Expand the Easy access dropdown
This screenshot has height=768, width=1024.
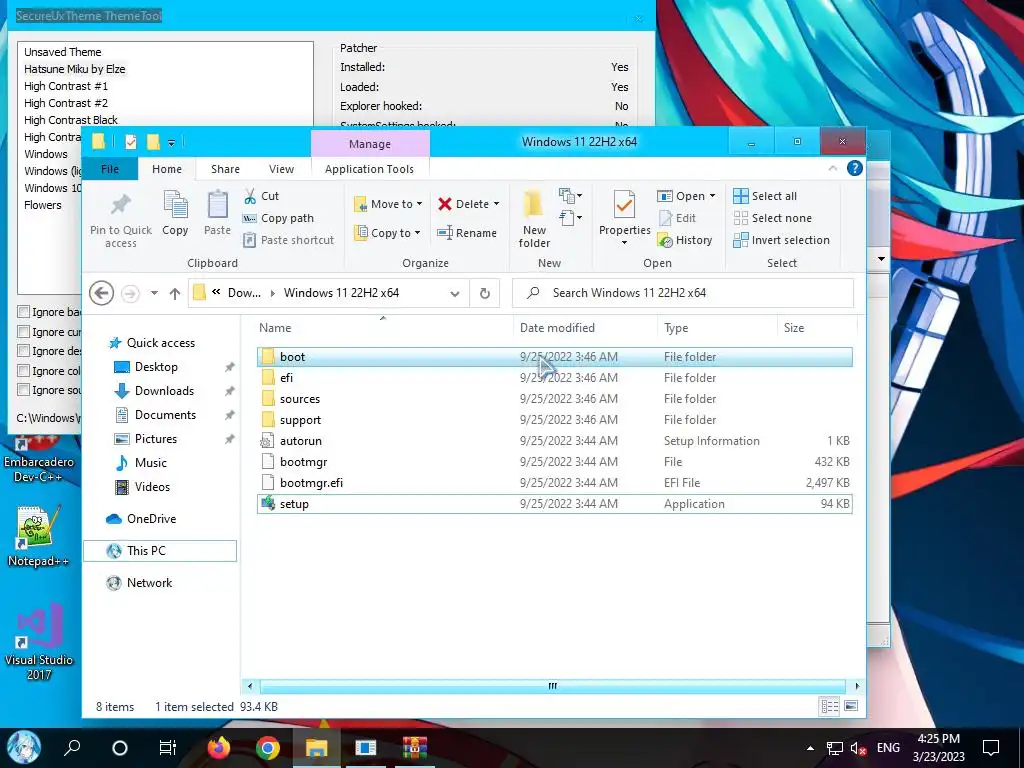click(x=571, y=217)
